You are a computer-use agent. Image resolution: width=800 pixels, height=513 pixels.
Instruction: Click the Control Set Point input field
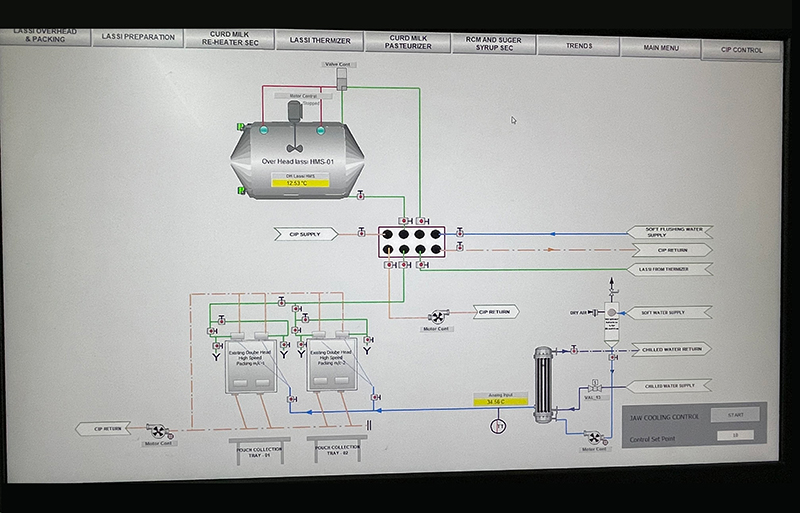click(735, 435)
